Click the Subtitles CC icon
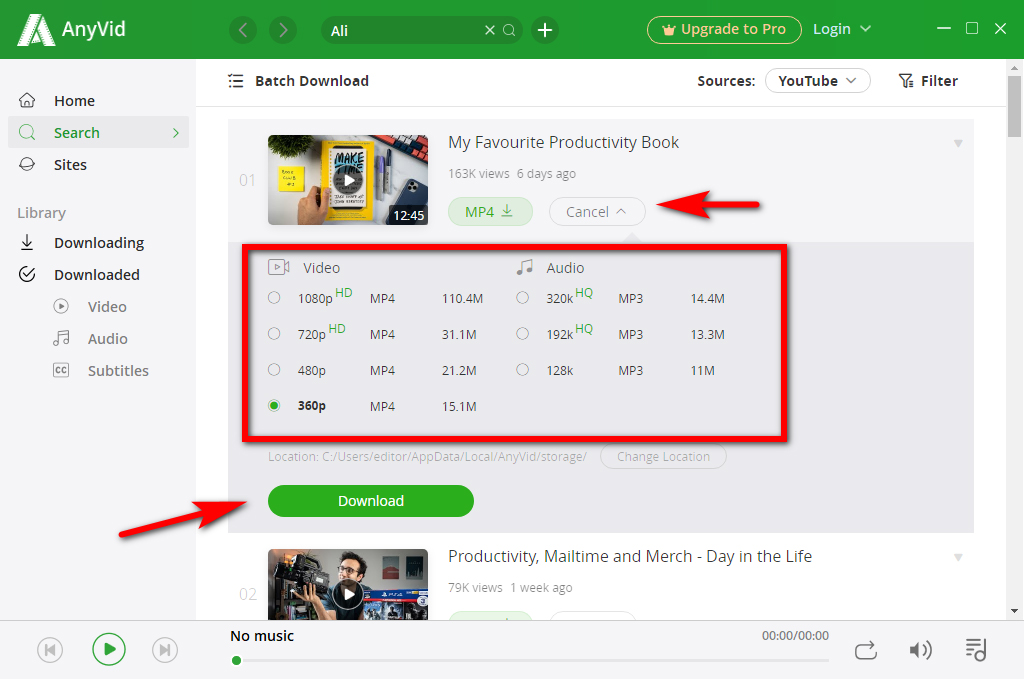1024x679 pixels. click(61, 370)
